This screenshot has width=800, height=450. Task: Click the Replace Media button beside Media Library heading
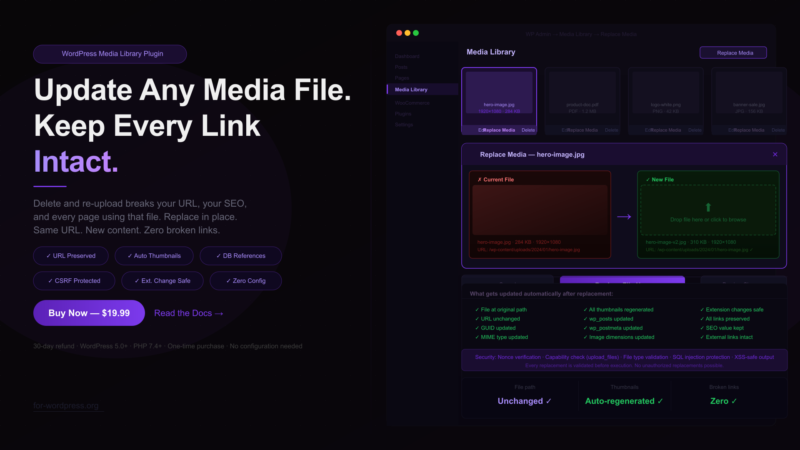tap(733, 53)
